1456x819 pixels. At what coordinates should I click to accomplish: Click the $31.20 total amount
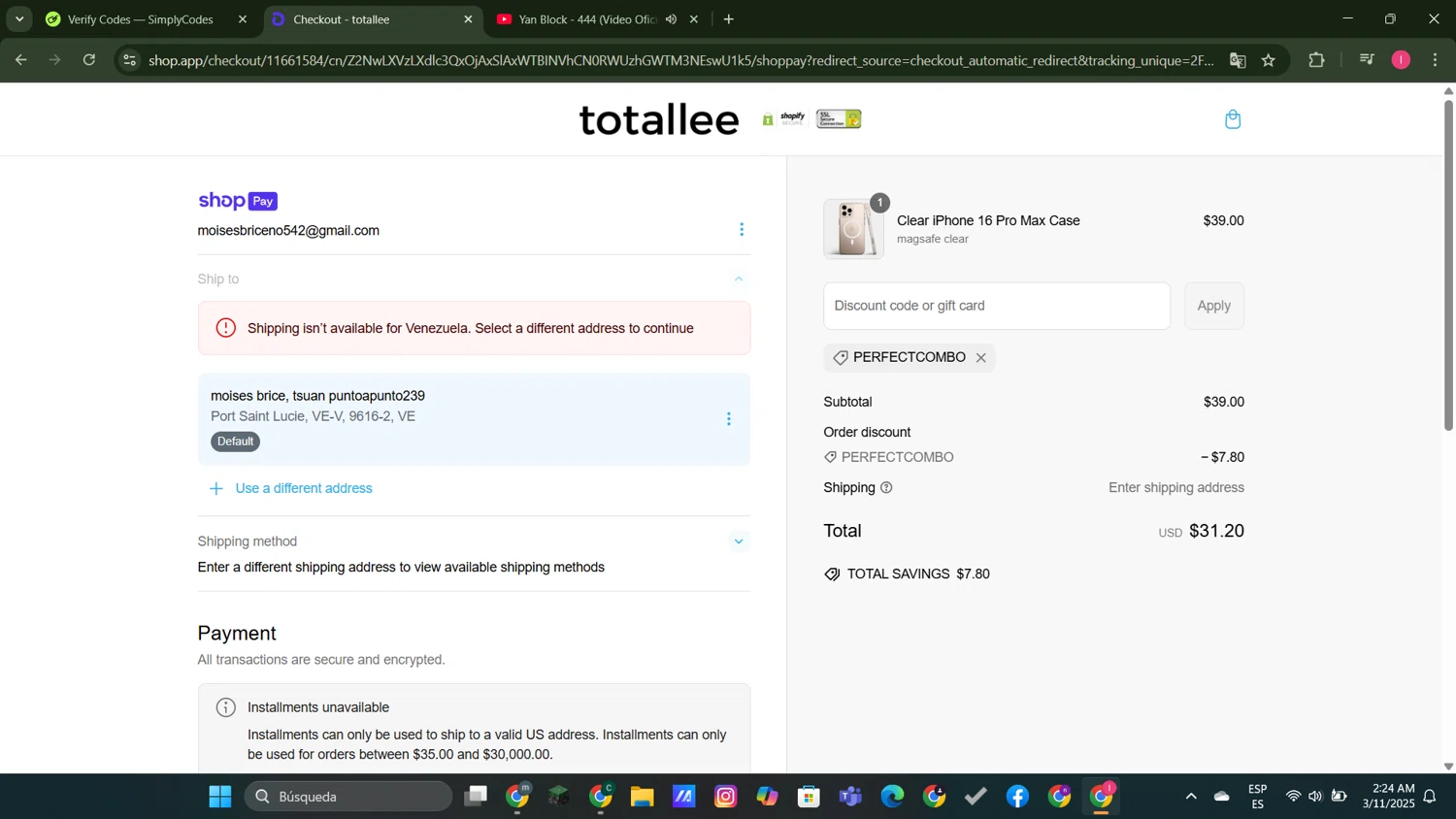point(1216,531)
